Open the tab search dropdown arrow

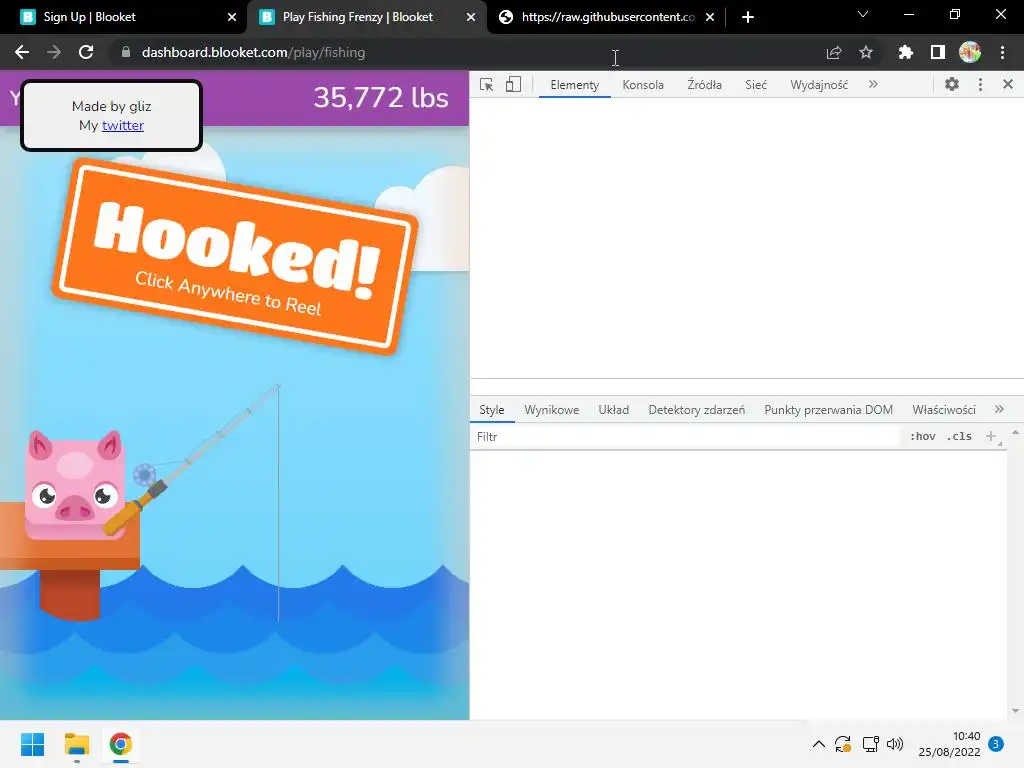pyautogui.click(x=863, y=14)
